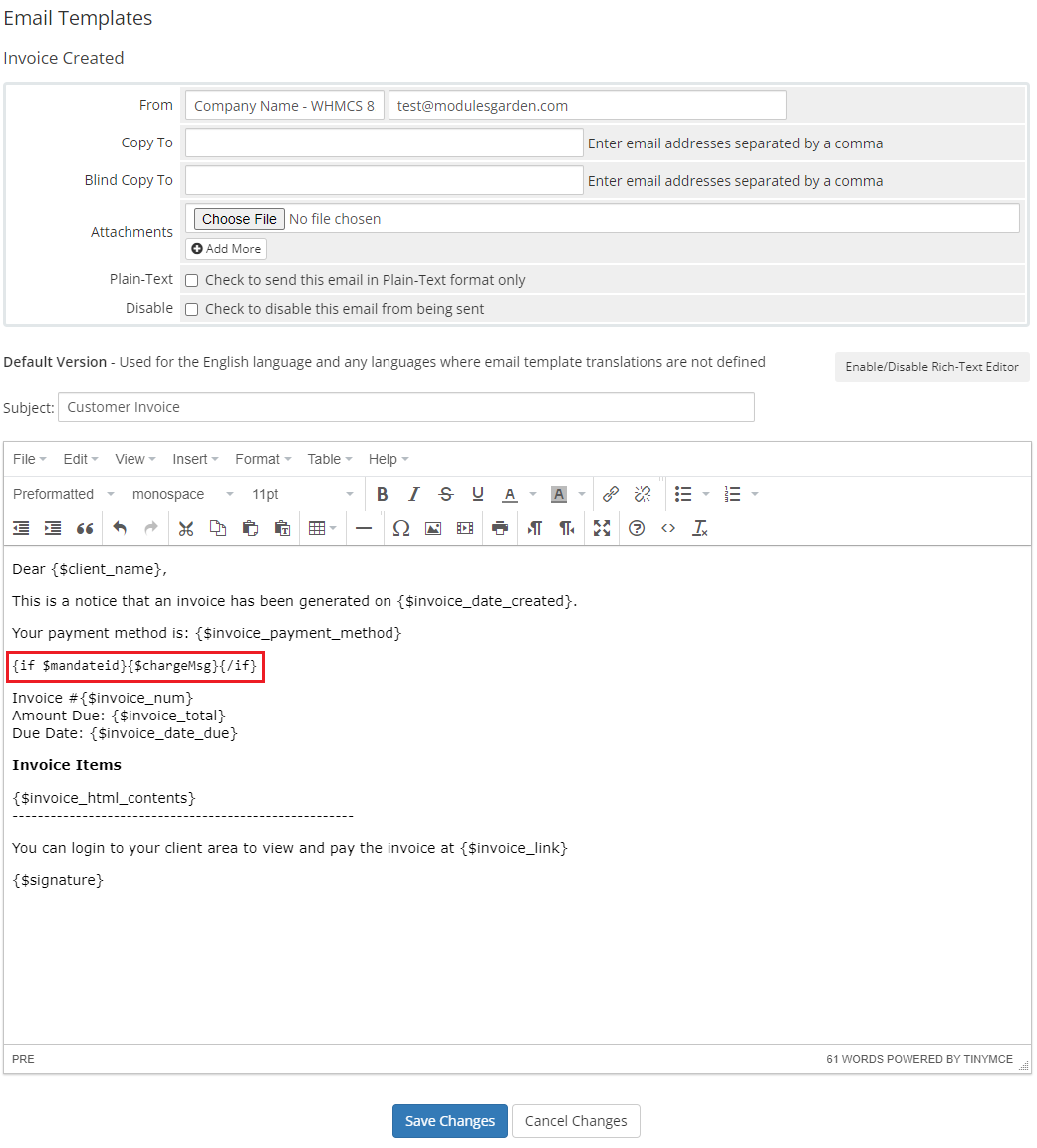Open the Insert menu

coord(195,459)
